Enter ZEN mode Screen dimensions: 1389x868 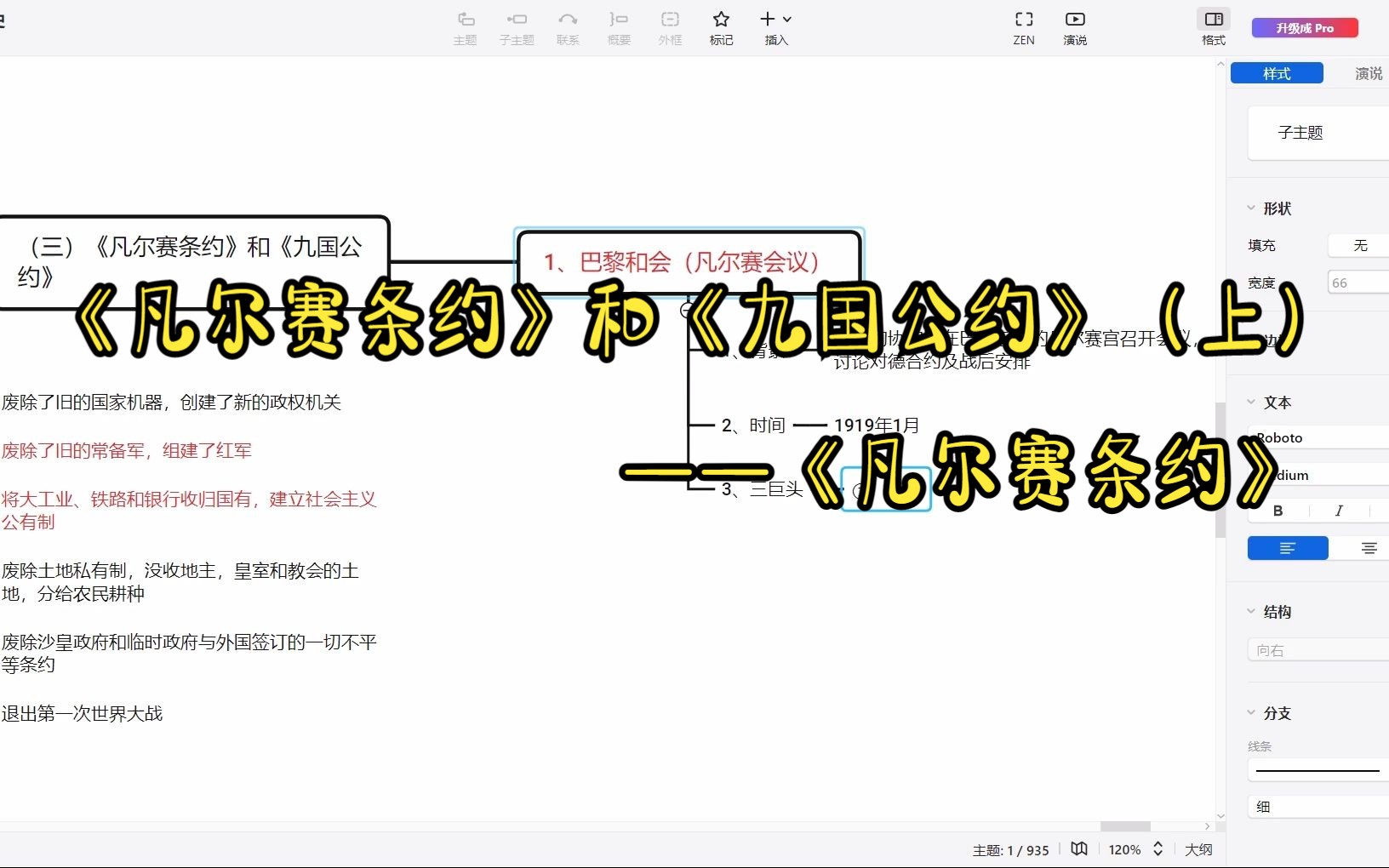coord(1024,28)
